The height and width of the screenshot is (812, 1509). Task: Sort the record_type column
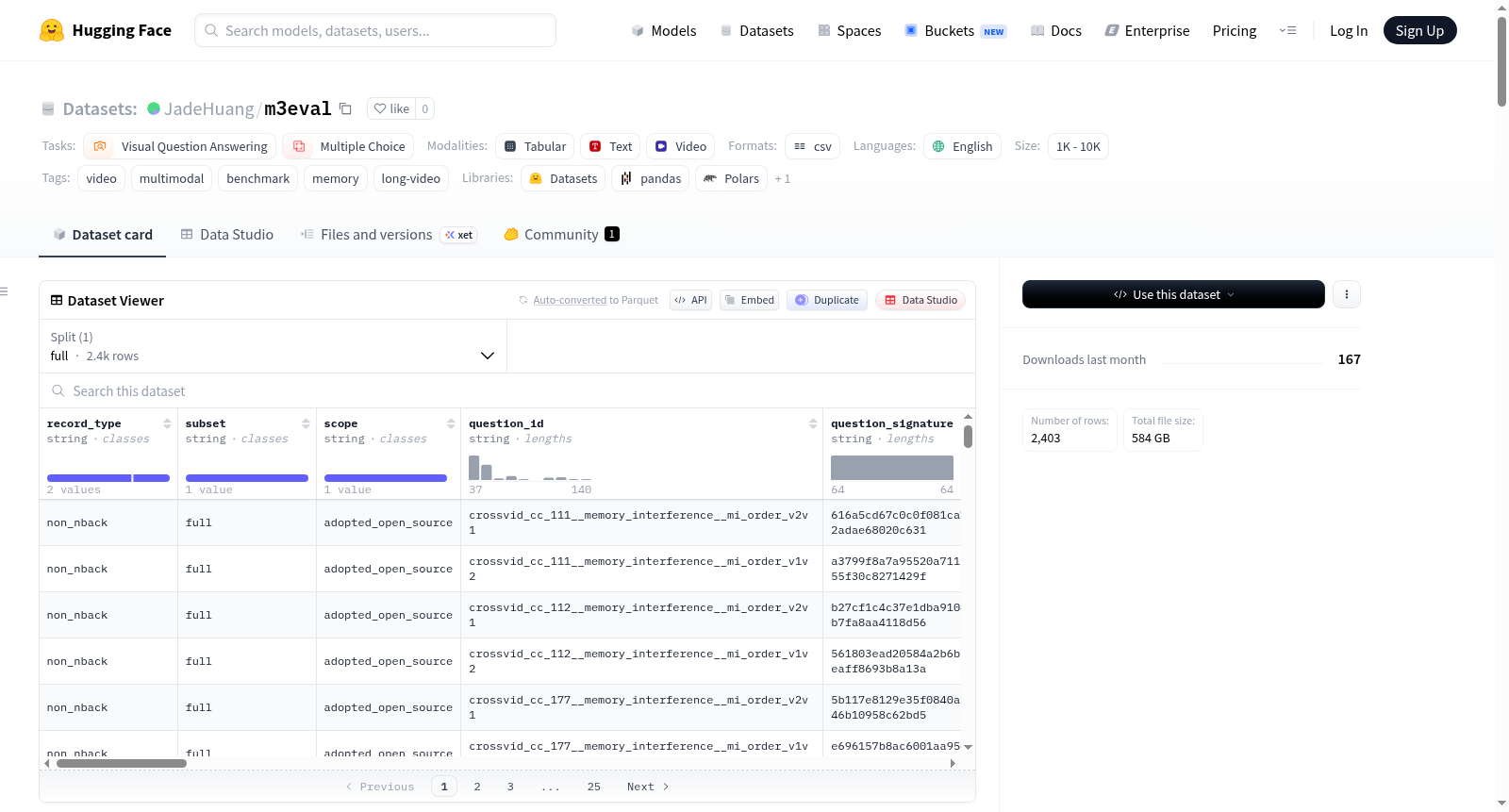point(167,423)
